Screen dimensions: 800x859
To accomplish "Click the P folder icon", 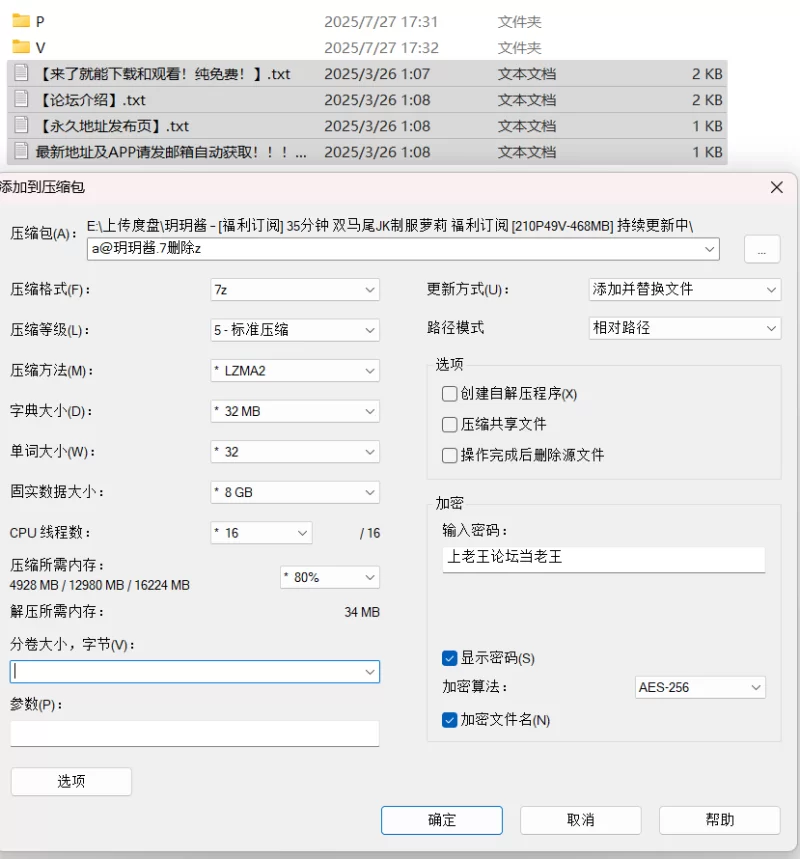I will coord(21,21).
